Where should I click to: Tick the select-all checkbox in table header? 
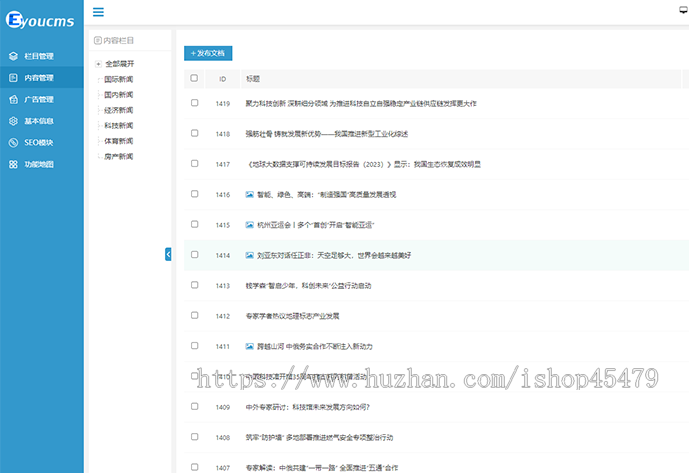(194, 78)
